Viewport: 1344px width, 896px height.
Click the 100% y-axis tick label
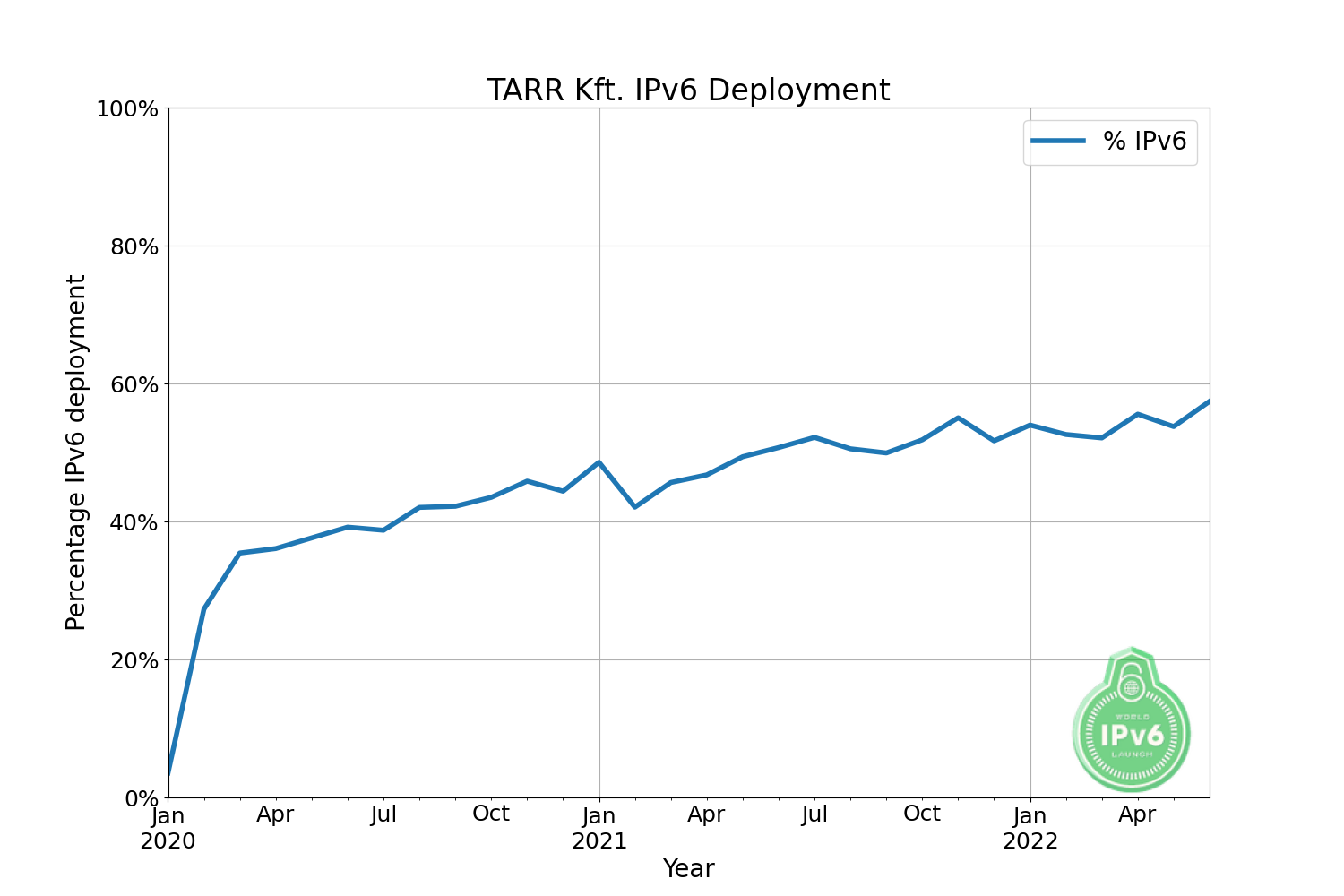coord(126,109)
